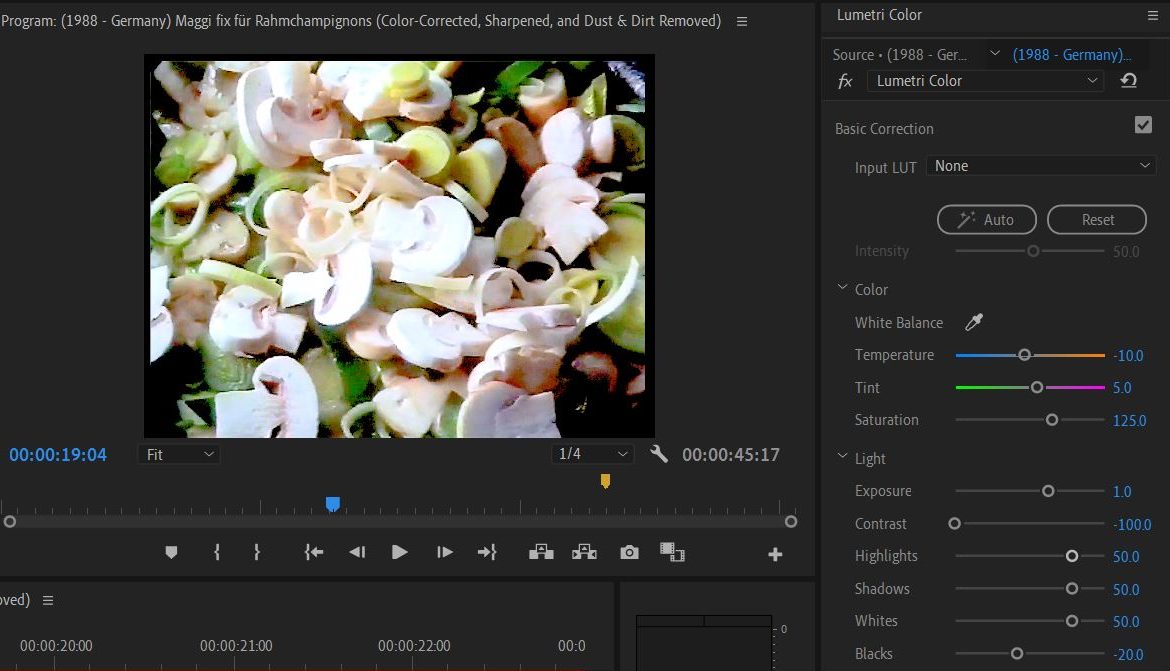Viewport: 1170px width, 671px height.
Task: Open the 1/4 playback resolution dropdown
Action: point(592,454)
